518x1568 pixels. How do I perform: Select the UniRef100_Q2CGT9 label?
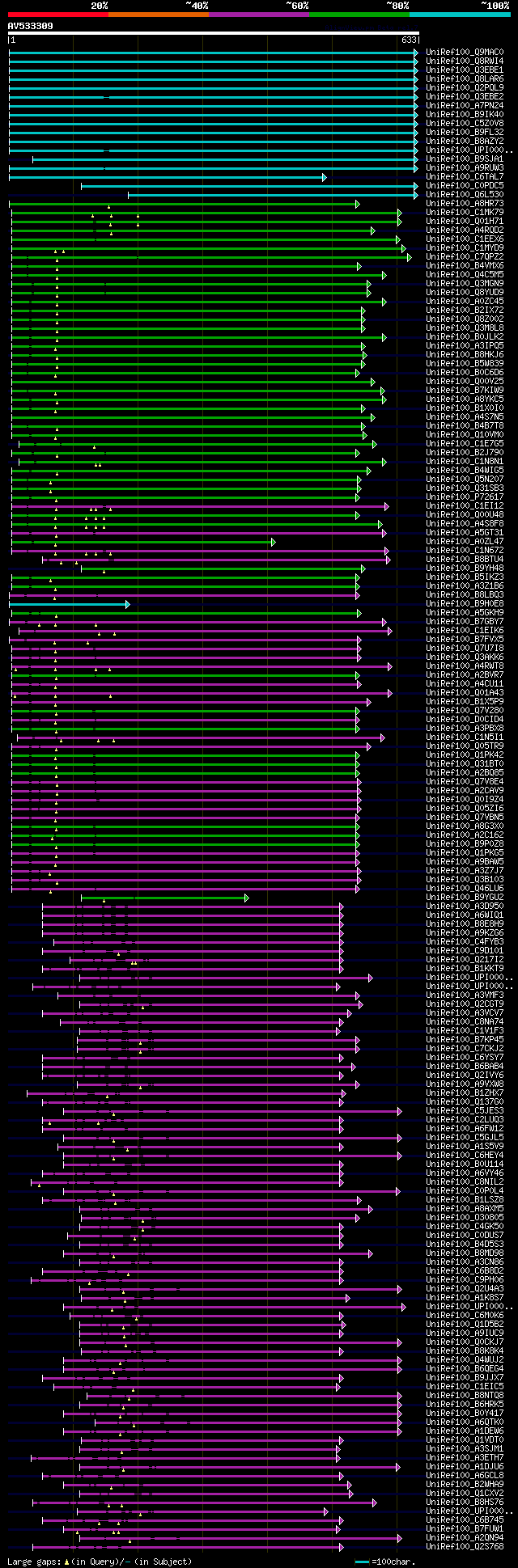[x=465, y=1004]
